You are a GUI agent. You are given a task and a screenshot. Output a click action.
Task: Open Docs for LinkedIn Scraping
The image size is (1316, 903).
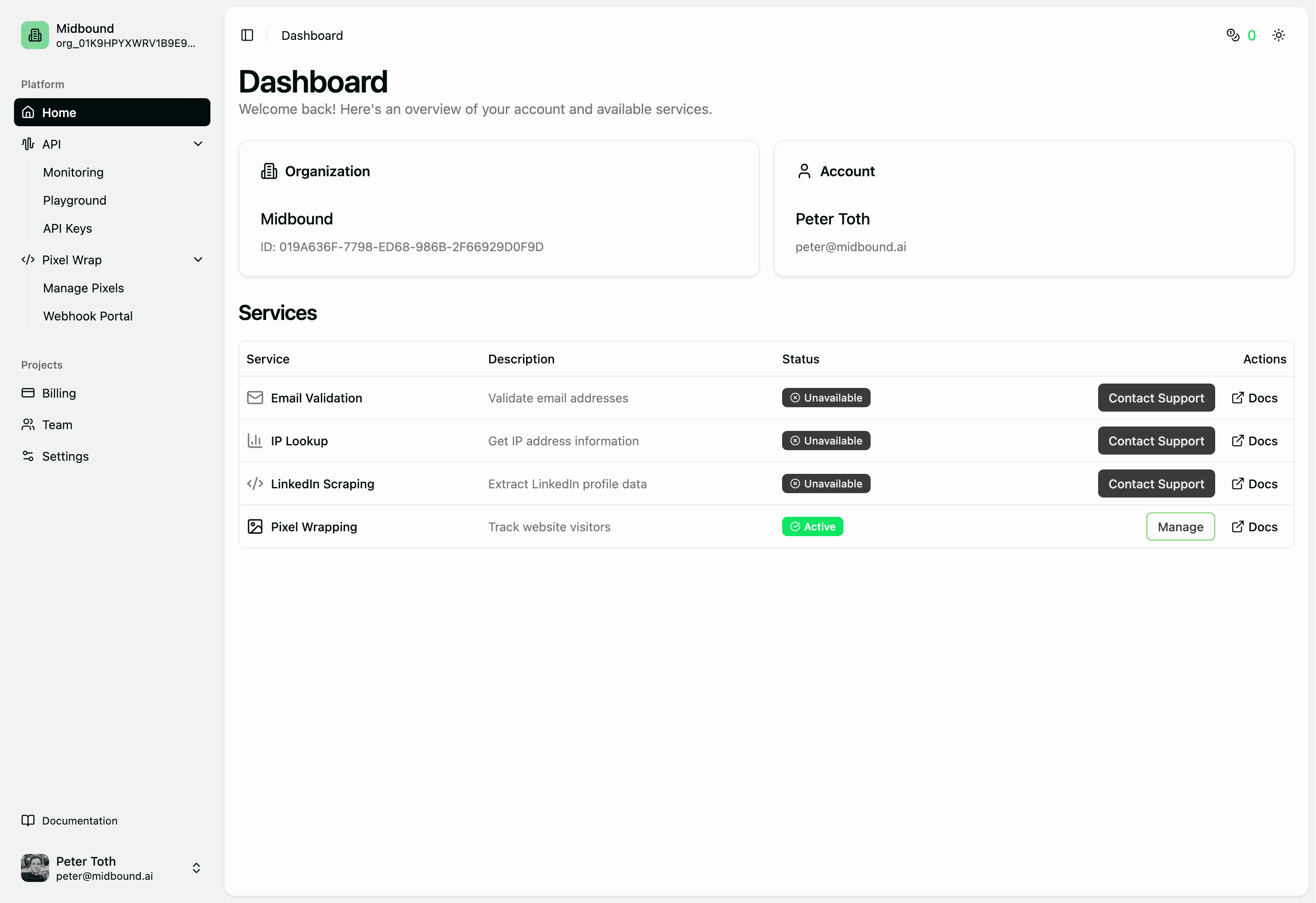(1254, 483)
